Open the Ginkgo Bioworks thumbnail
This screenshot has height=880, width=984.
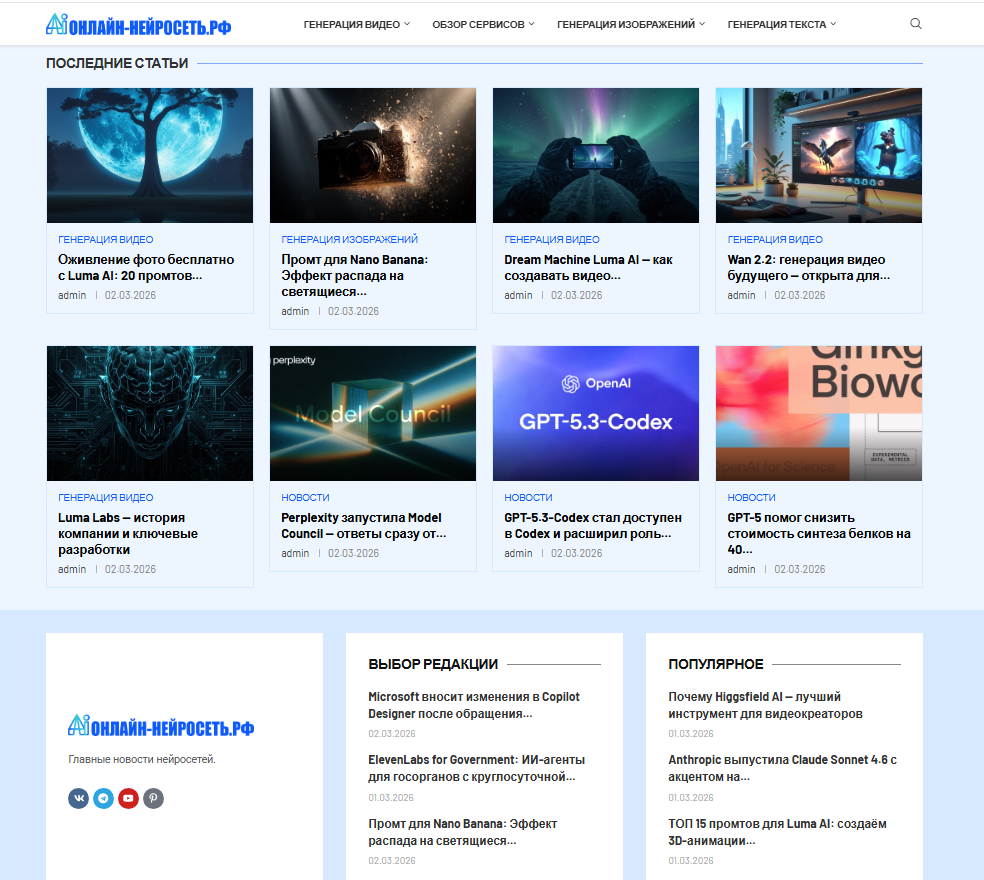pyautogui.click(x=819, y=413)
